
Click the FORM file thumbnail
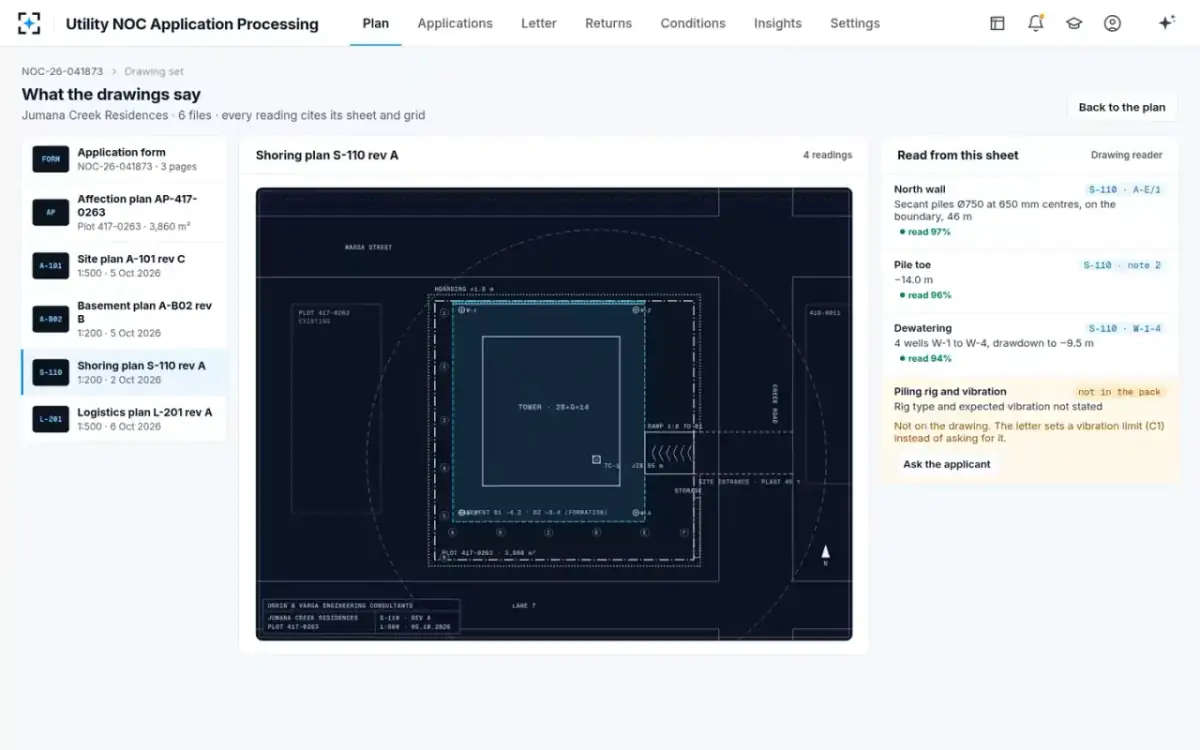[50, 159]
